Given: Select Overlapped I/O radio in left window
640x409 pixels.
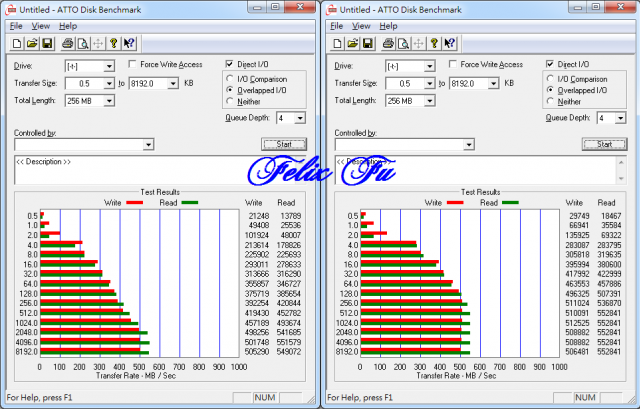Looking at the screenshot, I should coord(230,90).
